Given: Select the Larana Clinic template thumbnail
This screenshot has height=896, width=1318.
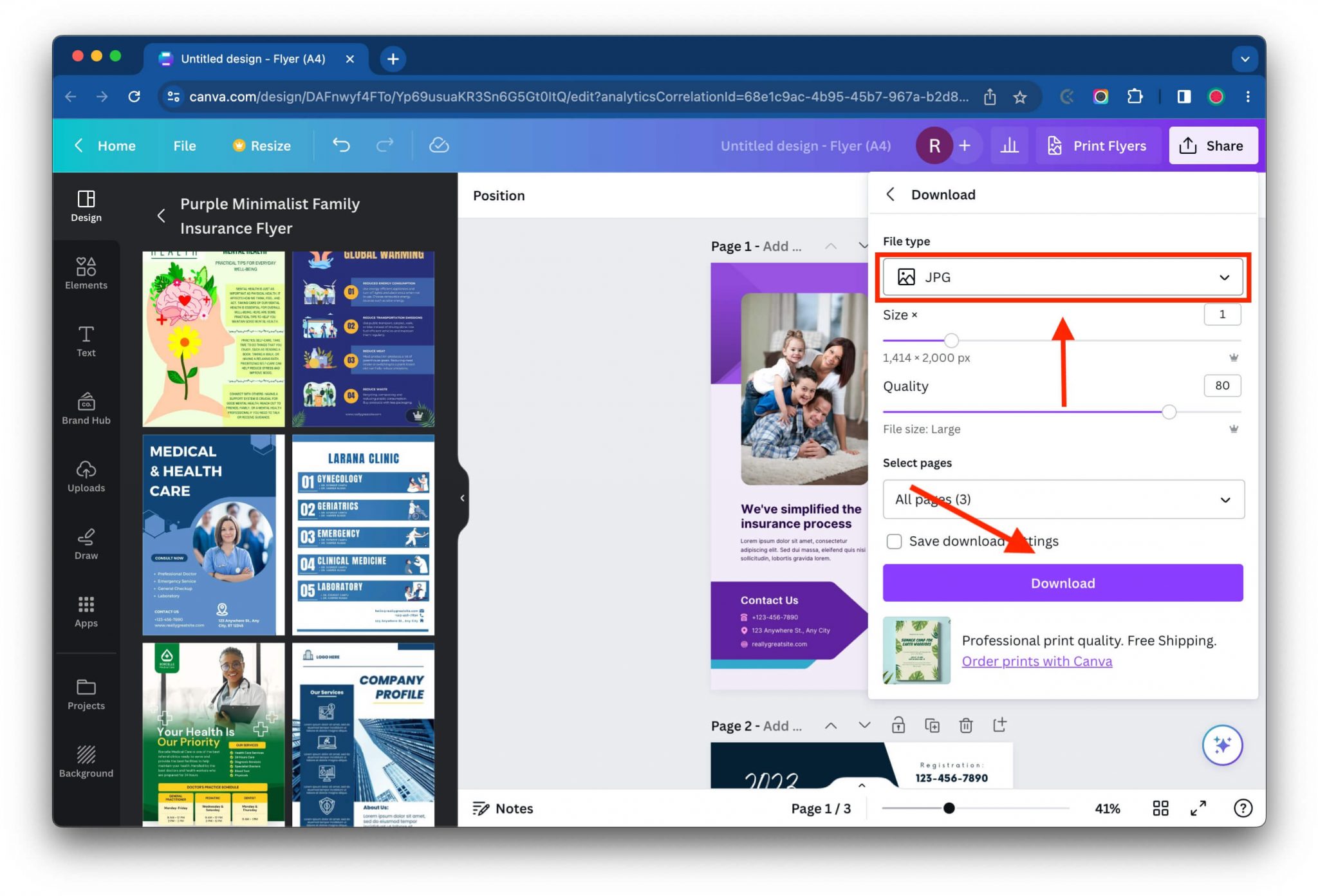Looking at the screenshot, I should click(x=362, y=534).
